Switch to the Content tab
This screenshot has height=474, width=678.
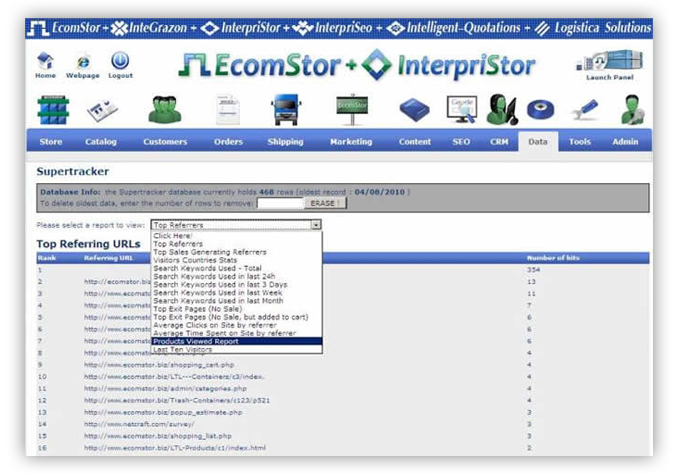(x=415, y=142)
